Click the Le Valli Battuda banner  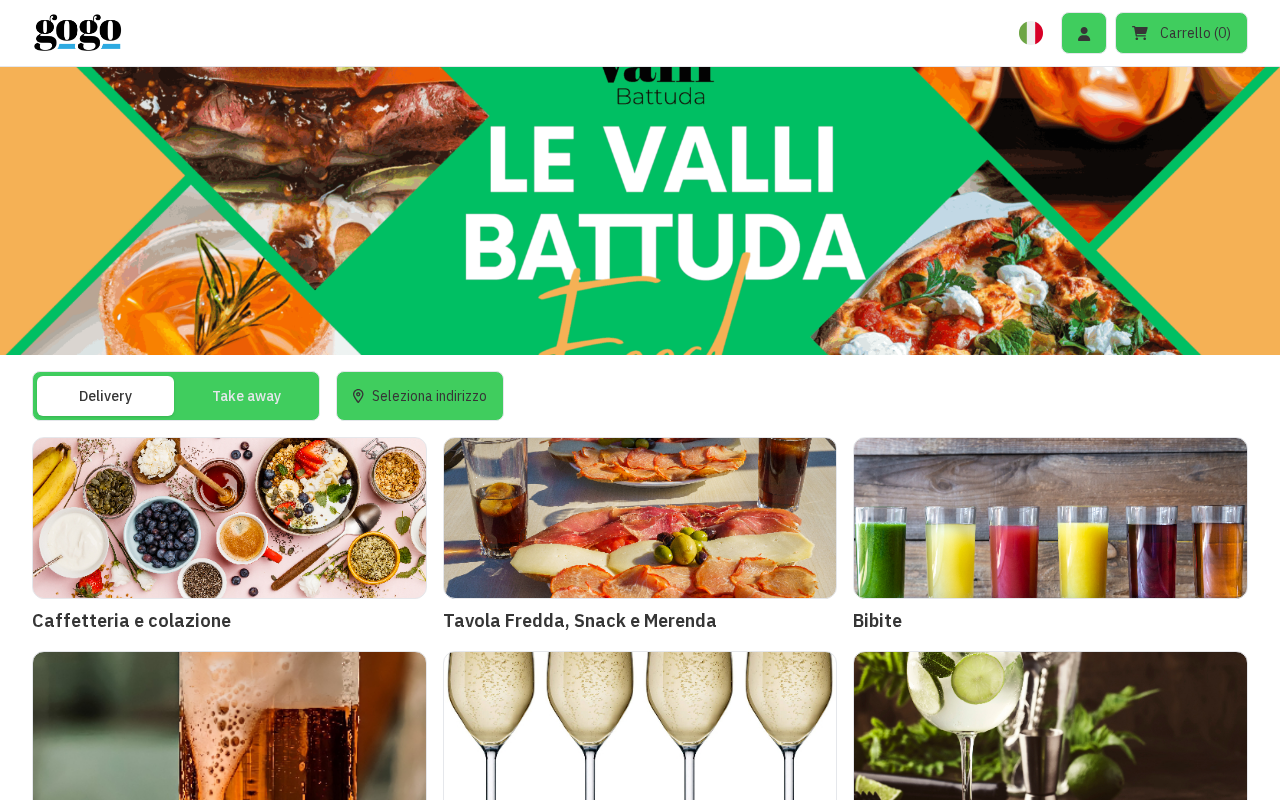pyautogui.click(x=640, y=211)
